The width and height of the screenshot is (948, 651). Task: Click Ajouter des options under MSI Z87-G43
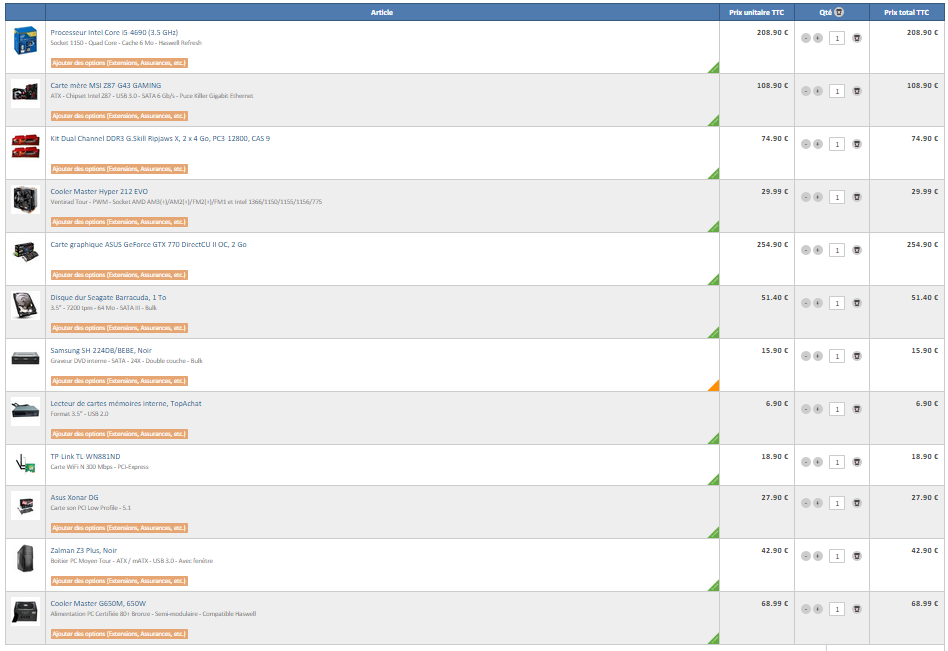pos(119,116)
